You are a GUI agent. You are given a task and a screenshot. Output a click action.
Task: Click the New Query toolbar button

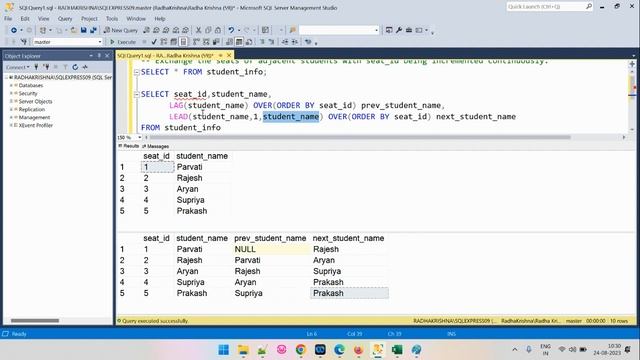click(x=121, y=30)
